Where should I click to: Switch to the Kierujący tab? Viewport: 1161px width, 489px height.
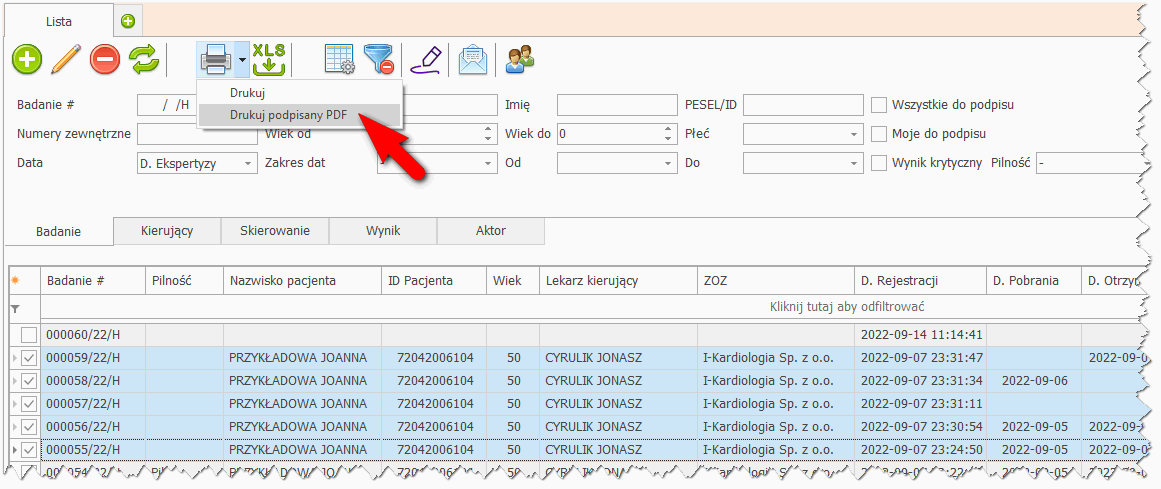(166, 231)
